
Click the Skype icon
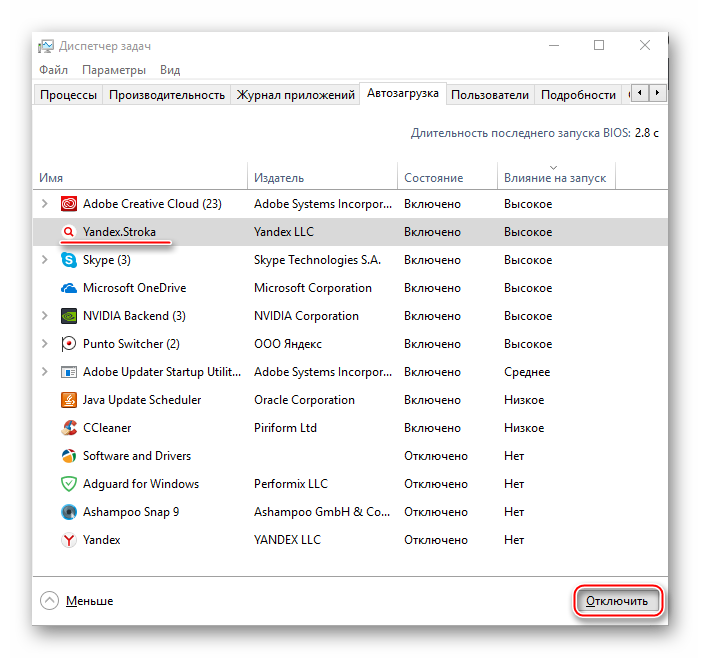point(69,260)
